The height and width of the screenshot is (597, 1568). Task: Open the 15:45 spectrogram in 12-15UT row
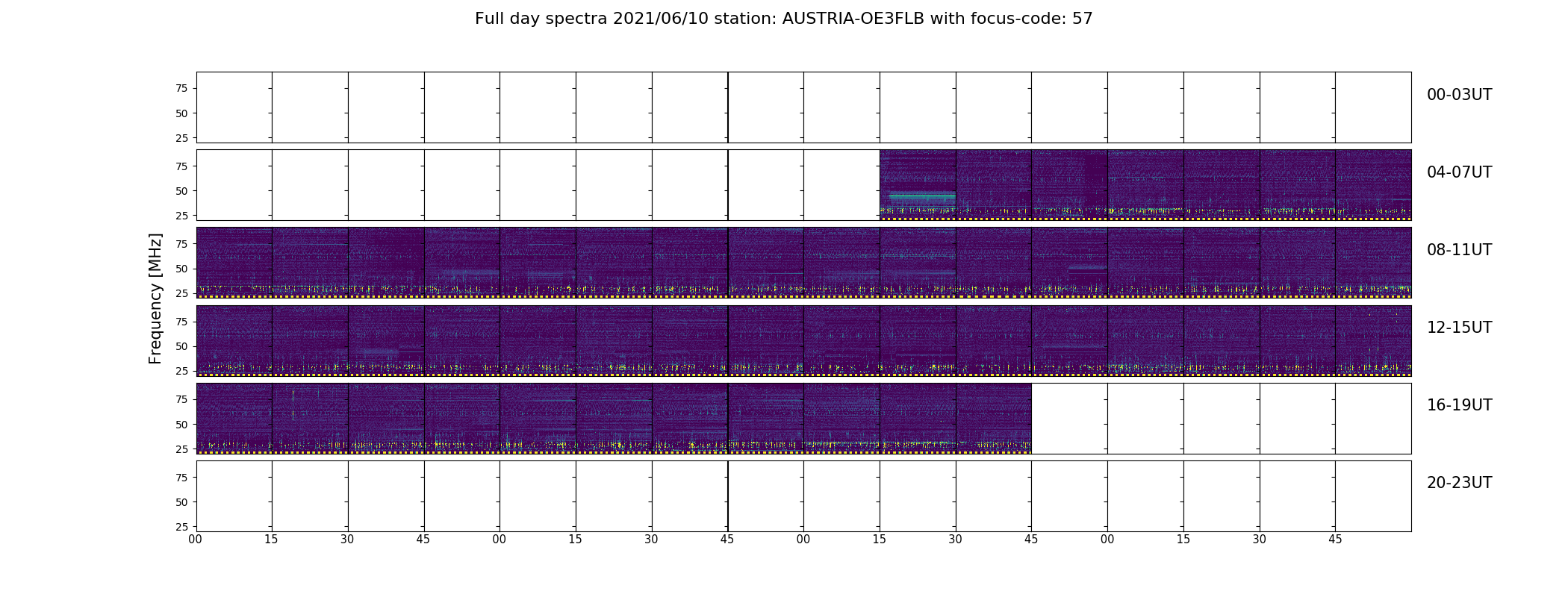pos(1373,340)
